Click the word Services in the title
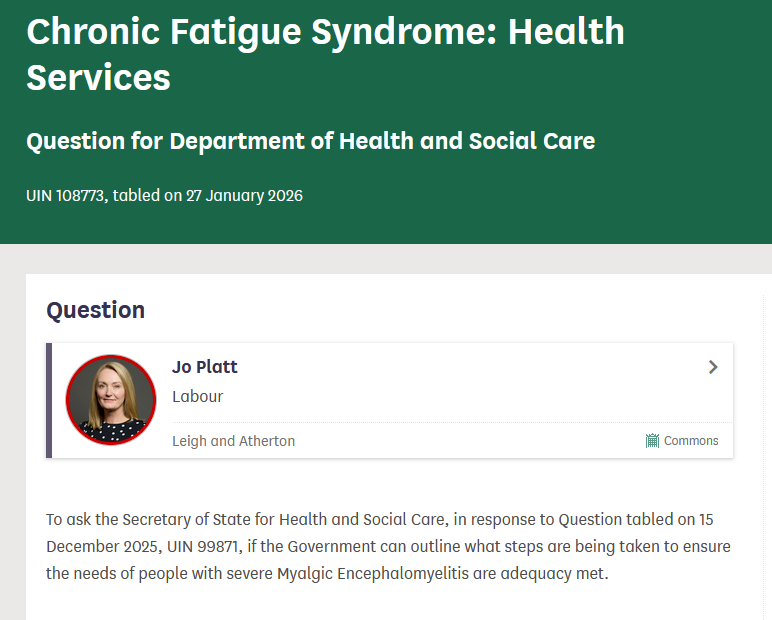Image resolution: width=772 pixels, height=620 pixels. (98, 77)
